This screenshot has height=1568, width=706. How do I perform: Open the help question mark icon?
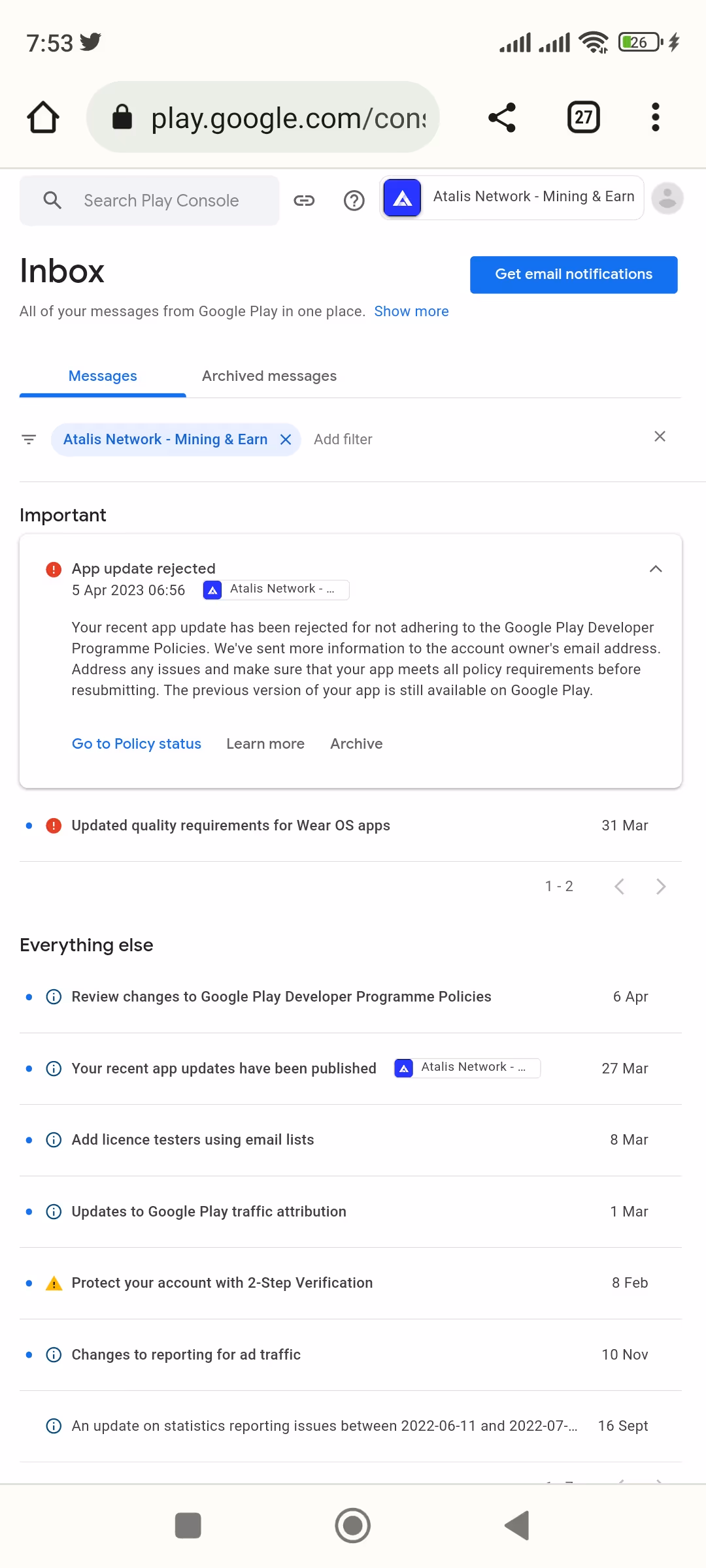[x=354, y=201]
